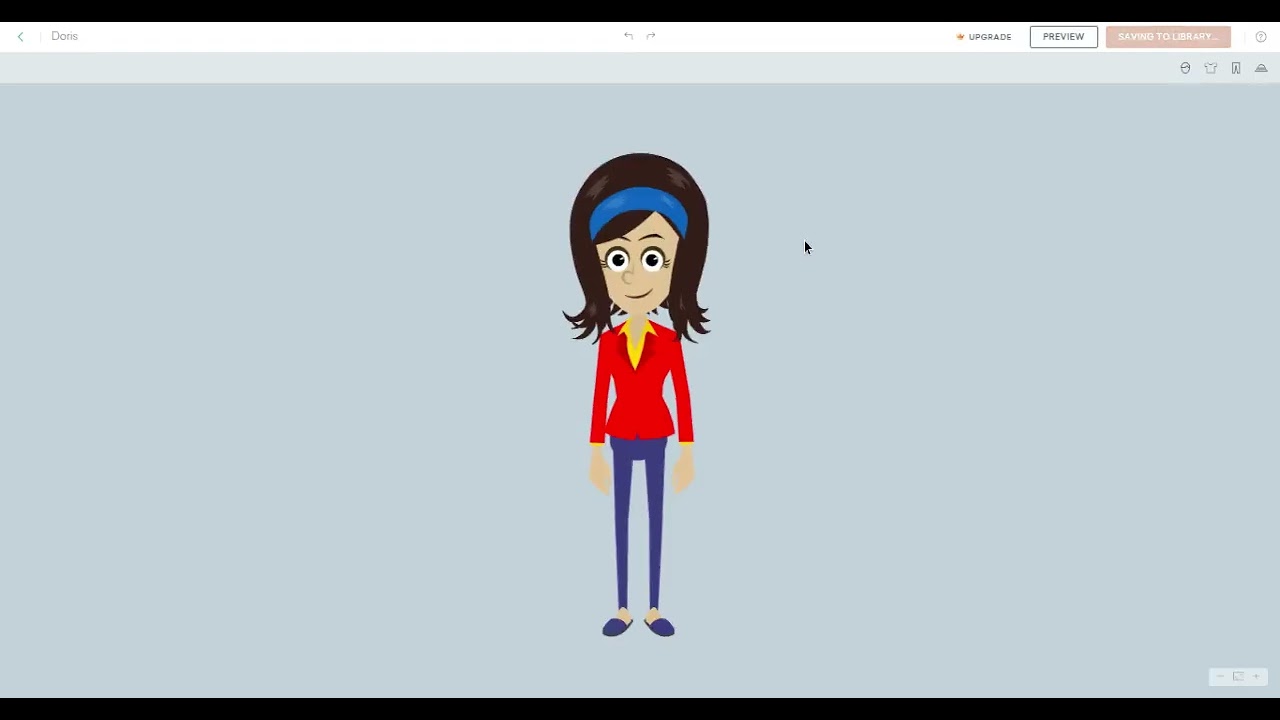The image size is (1280, 720).
Task: Open the head/face customization category
Action: click(1185, 68)
